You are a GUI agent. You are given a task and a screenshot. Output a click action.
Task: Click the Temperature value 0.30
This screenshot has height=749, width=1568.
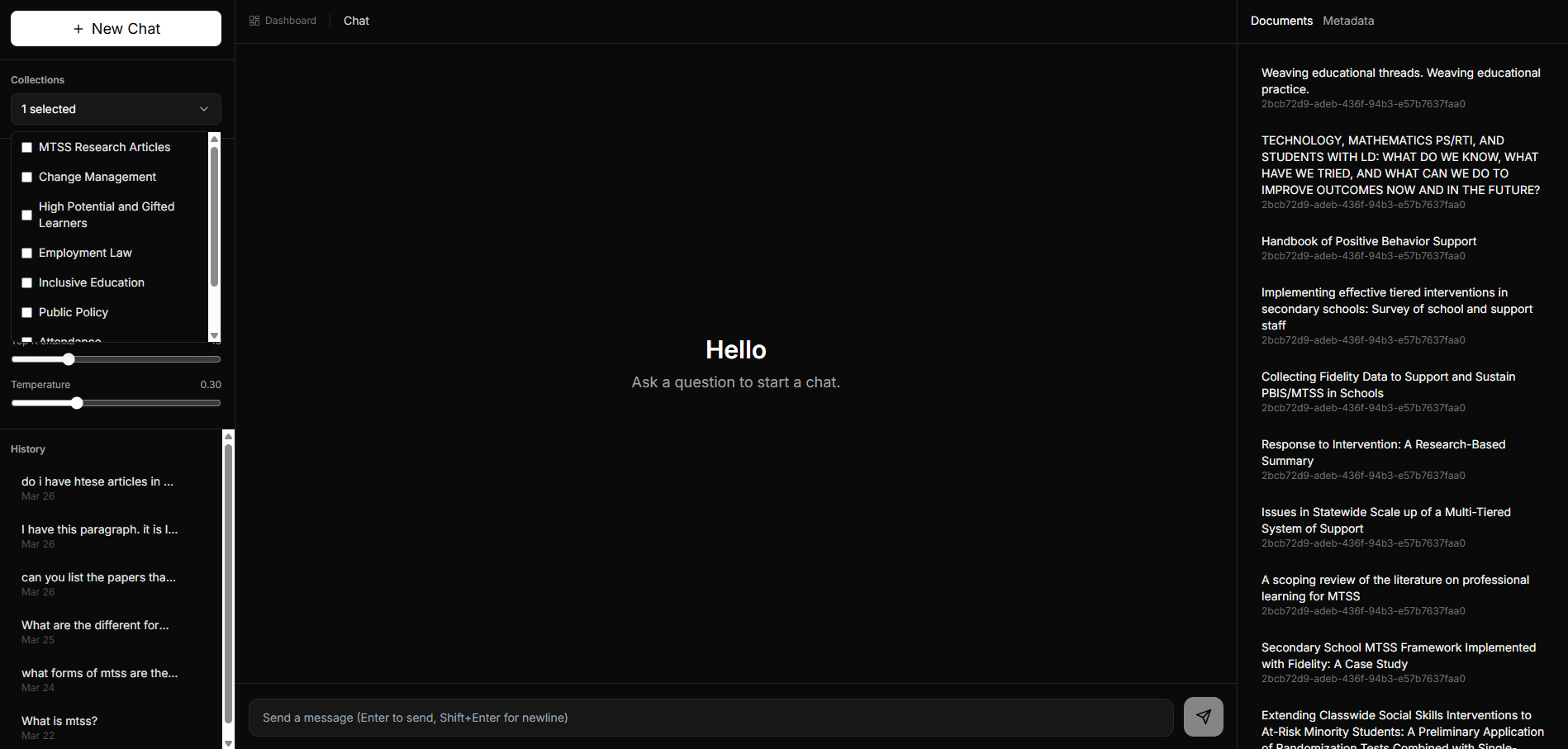[211, 385]
